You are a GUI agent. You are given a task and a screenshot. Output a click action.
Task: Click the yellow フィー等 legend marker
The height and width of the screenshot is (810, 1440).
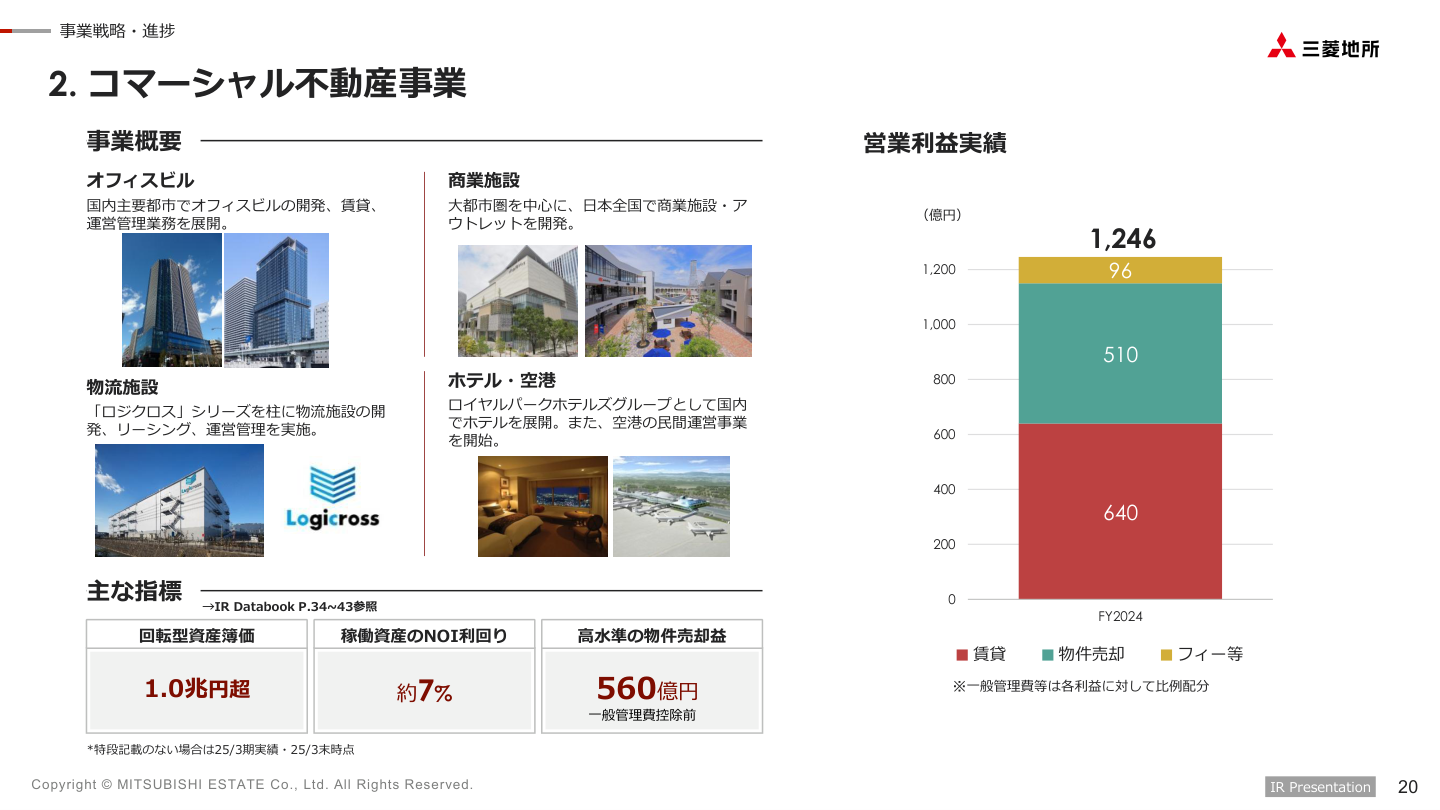(x=1166, y=655)
